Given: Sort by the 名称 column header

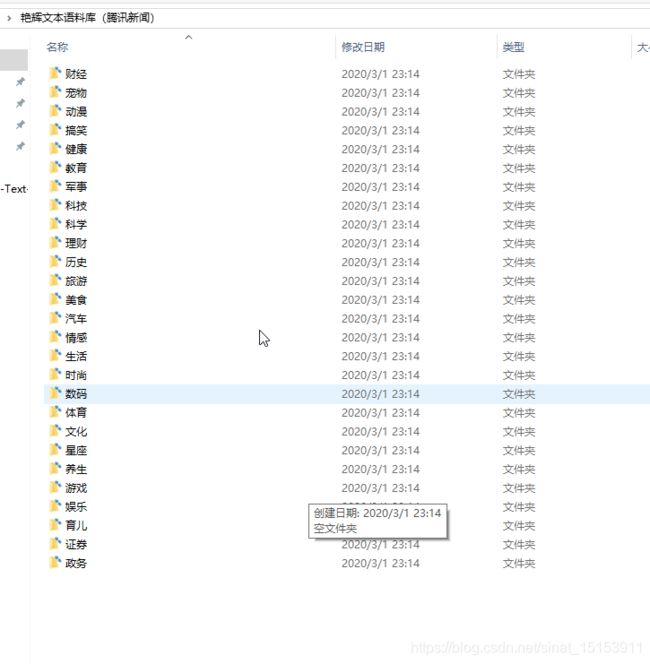Looking at the screenshot, I should click(57, 47).
